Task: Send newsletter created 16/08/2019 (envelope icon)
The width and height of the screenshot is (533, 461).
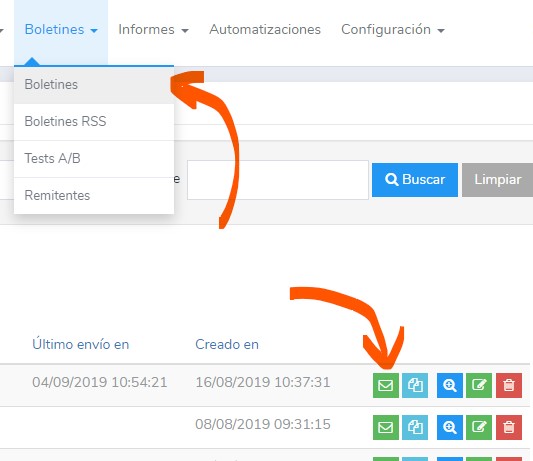Action: point(386,385)
